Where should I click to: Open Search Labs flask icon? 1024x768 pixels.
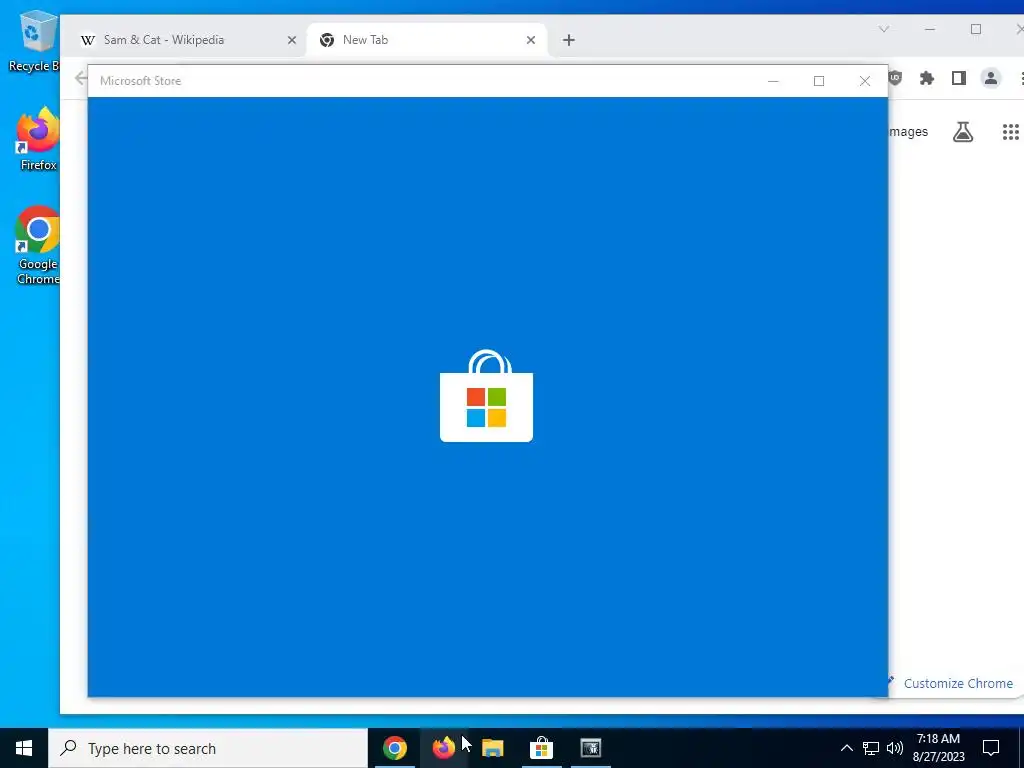tap(963, 132)
